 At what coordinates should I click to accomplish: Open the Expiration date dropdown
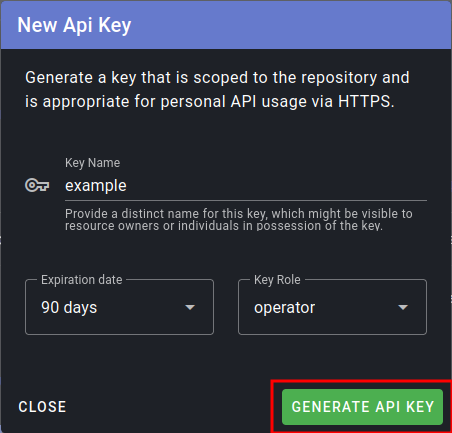[119, 307]
